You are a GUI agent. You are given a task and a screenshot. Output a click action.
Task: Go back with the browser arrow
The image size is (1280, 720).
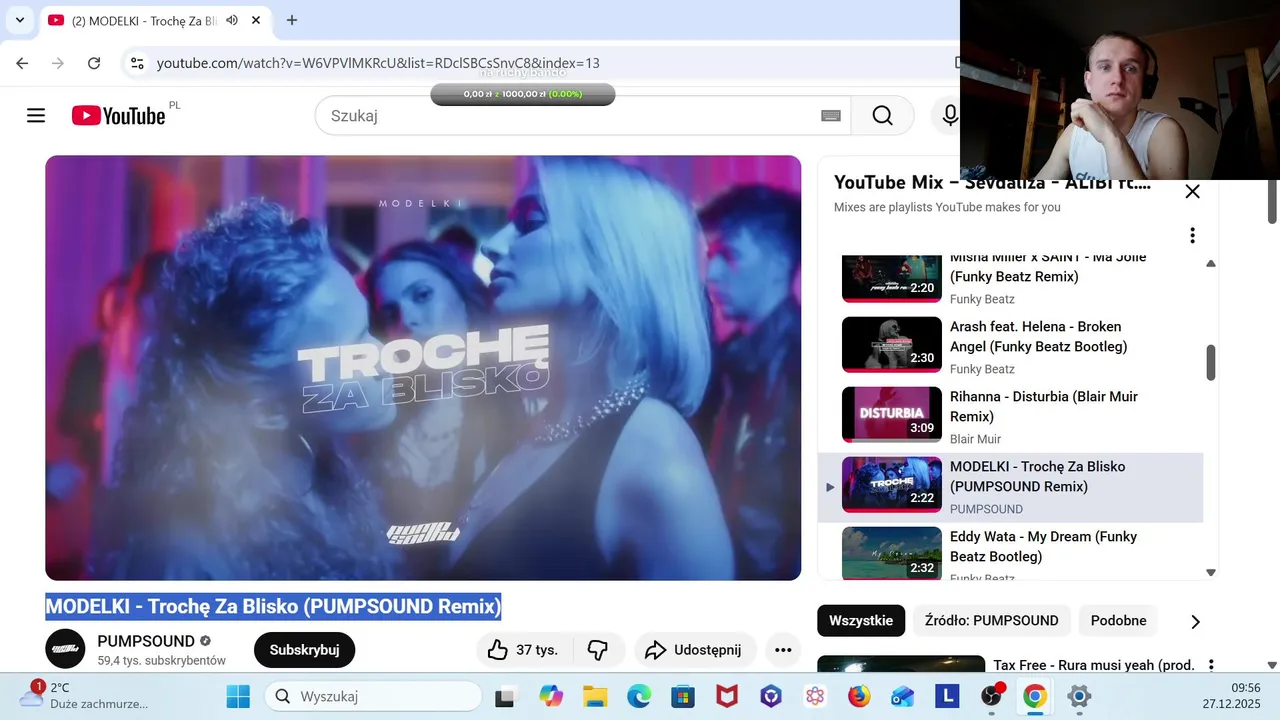22,63
